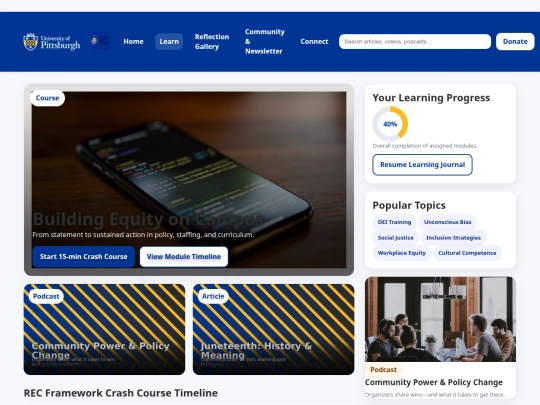Open Community & Newsletter section

pos(265,41)
